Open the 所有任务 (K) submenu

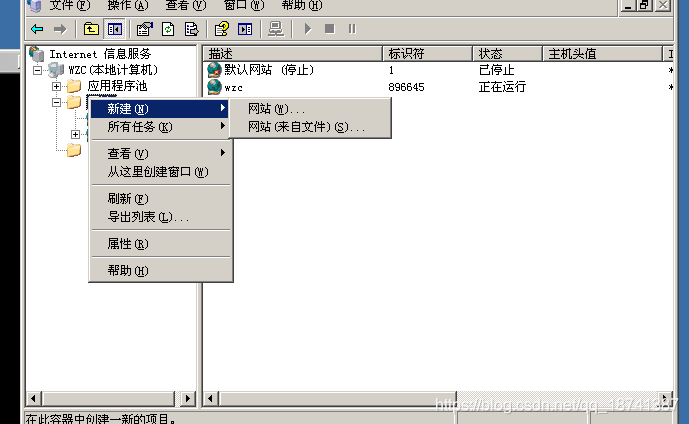(160, 127)
